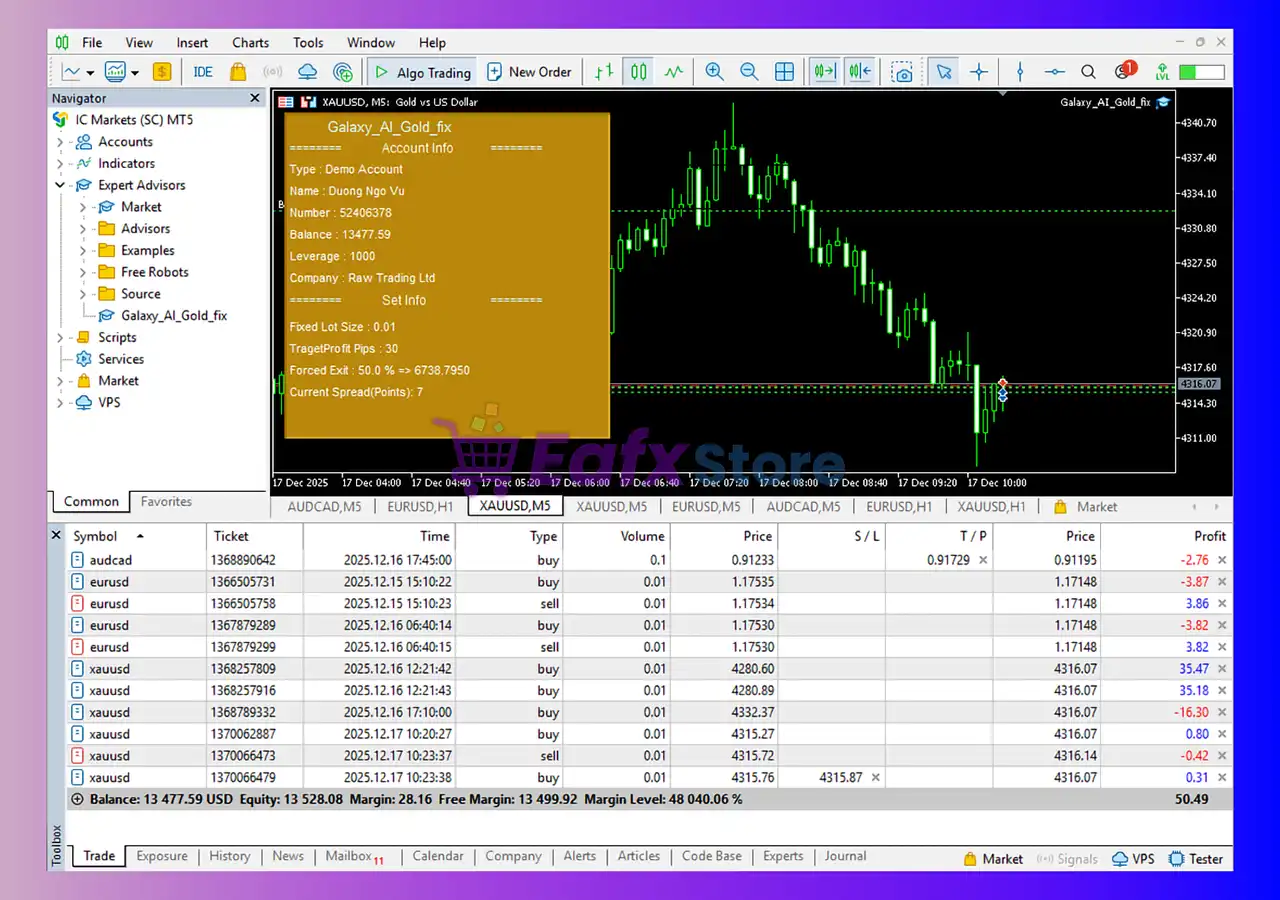Toggle chart auto-scroll to latest bar
This screenshot has height=900, width=1280.
click(x=825, y=72)
